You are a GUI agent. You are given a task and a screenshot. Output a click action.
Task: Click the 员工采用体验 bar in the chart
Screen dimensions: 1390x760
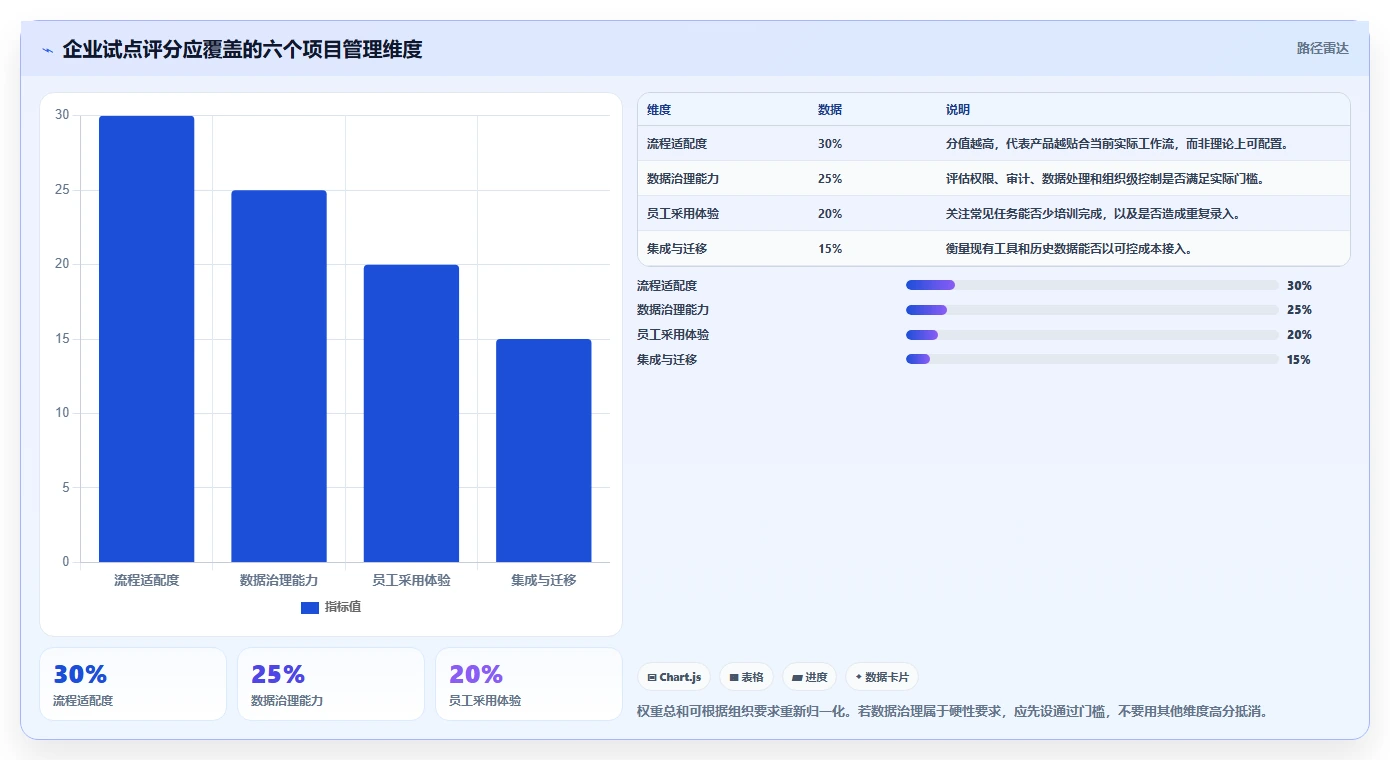click(411, 413)
